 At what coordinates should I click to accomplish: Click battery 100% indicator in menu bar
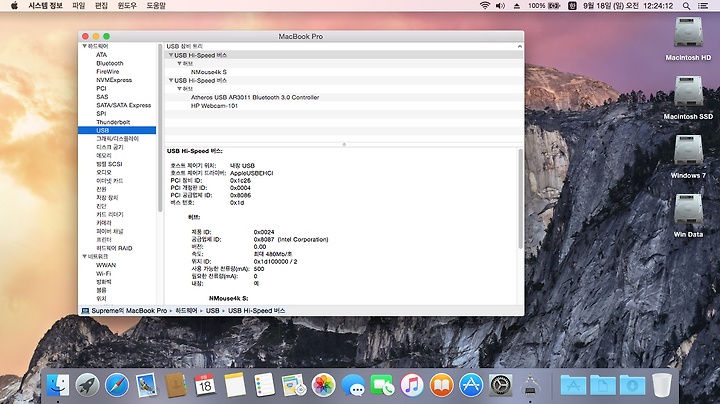(x=544, y=6)
